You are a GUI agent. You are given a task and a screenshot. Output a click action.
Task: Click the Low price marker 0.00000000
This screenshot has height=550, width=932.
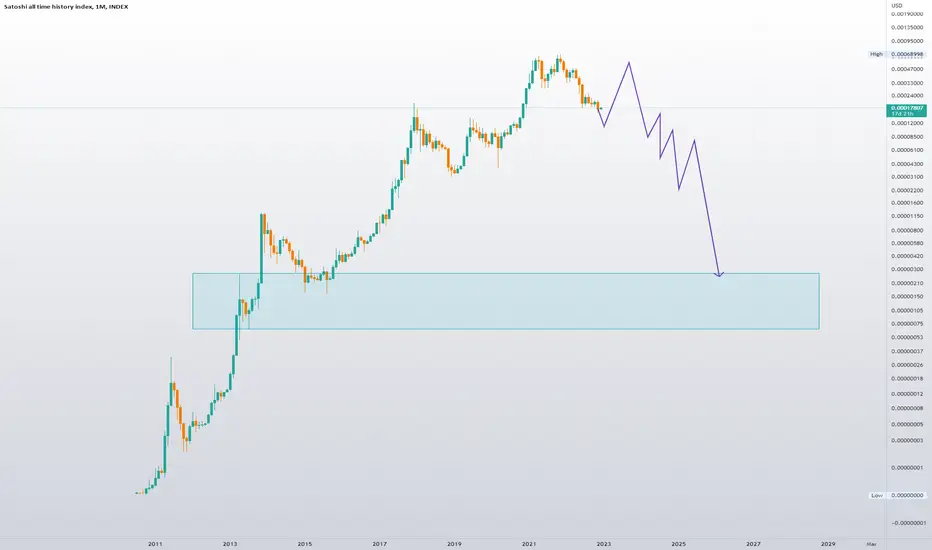click(907, 495)
